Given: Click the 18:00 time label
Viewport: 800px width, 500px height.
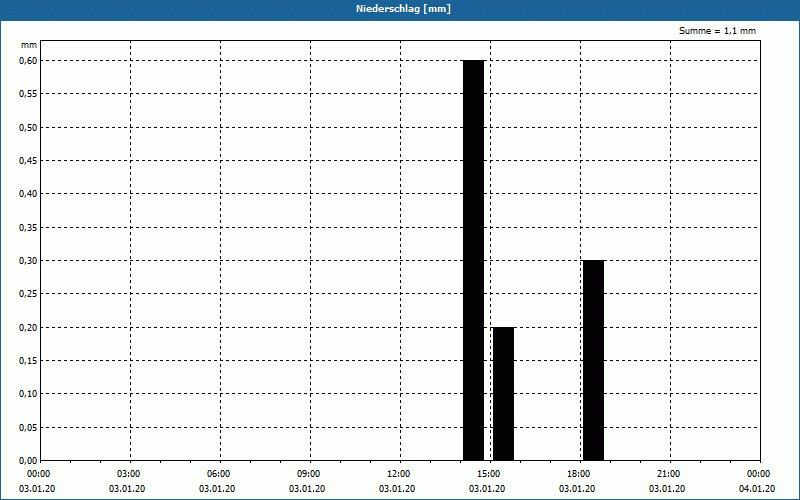Looking at the screenshot, I should pos(580,474).
